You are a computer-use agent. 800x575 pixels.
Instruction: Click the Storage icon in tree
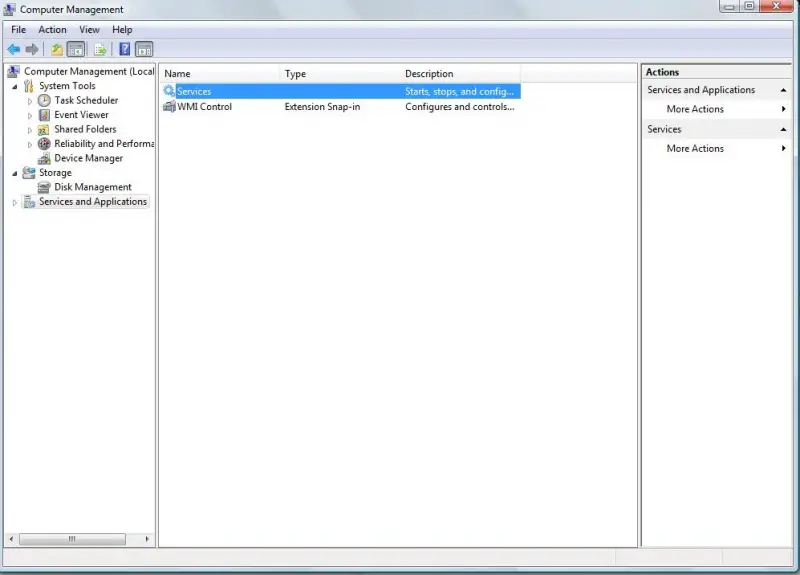point(29,173)
